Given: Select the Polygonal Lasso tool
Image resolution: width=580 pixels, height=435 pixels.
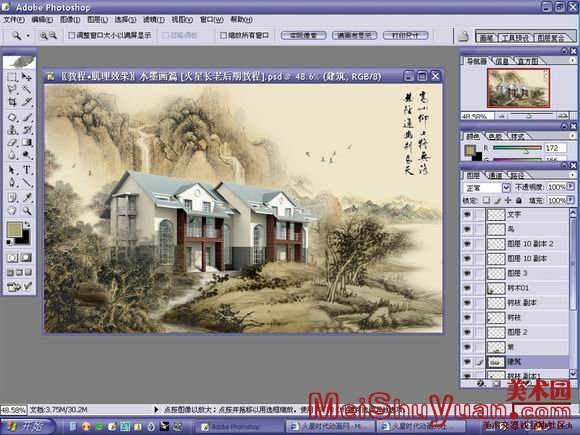Looking at the screenshot, I should coord(12,89).
